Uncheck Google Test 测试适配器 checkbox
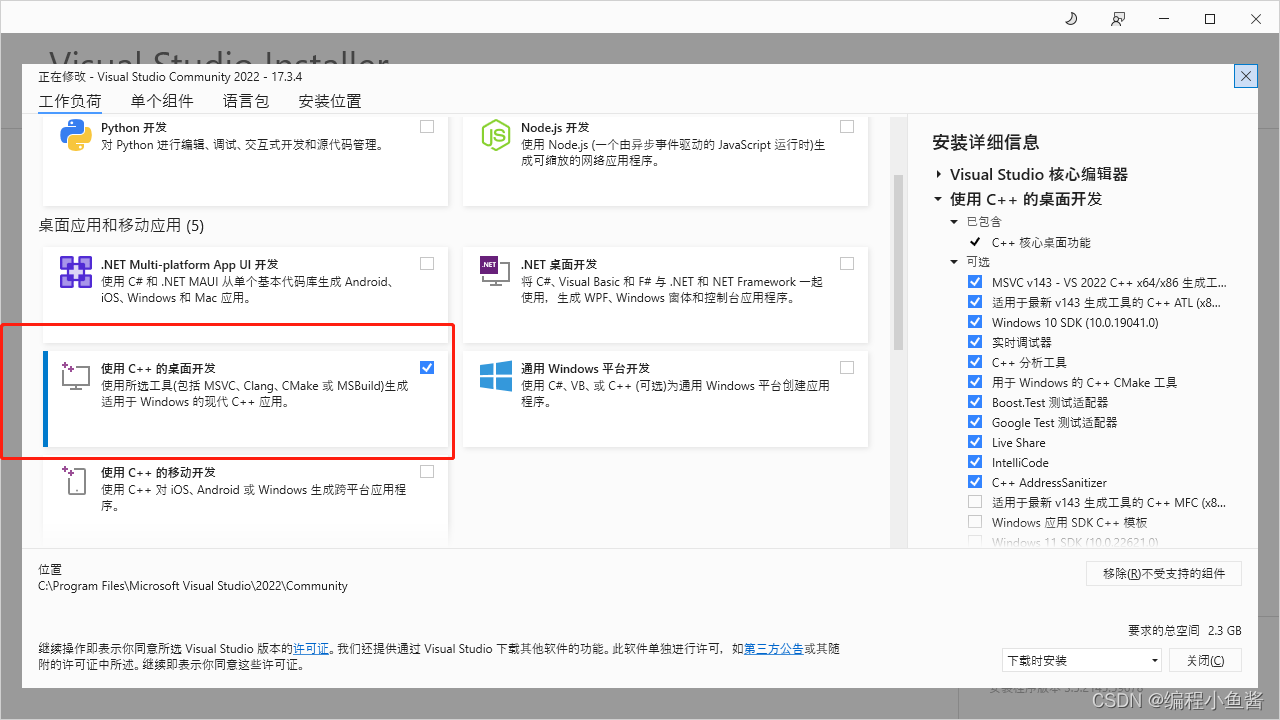Viewport: 1280px width, 720px height. pyautogui.click(x=975, y=422)
